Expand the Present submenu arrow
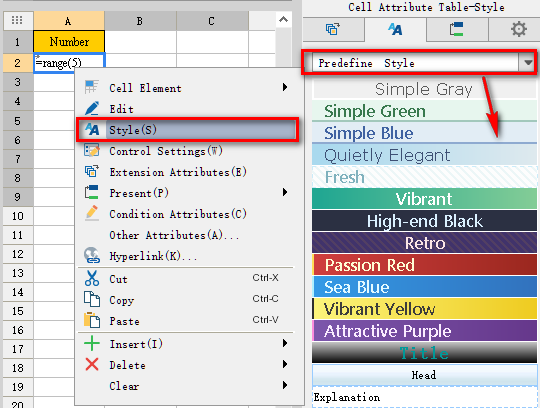The image size is (540, 408). pyautogui.click(x=285, y=192)
